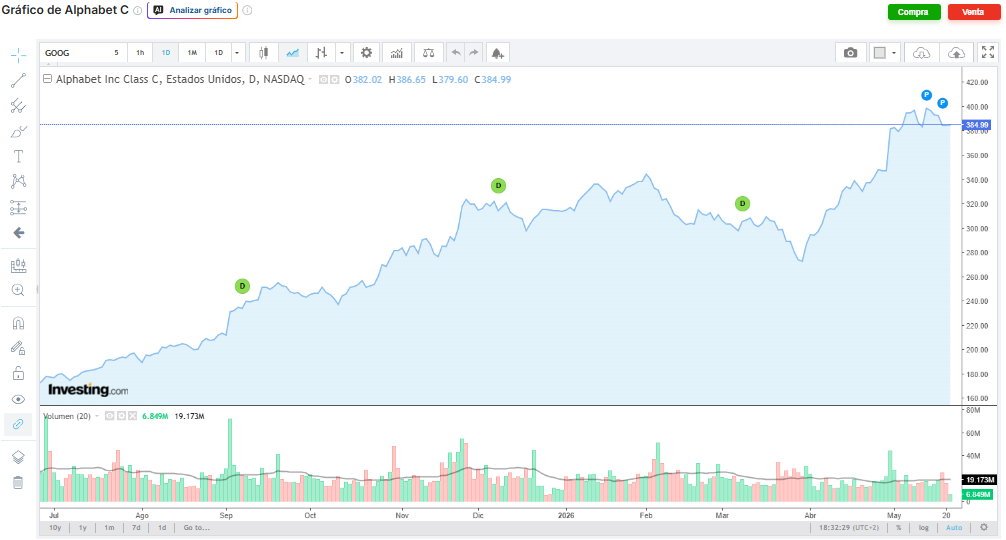Select the crosshair cursor tool
The image size is (1006, 540).
click(19, 55)
